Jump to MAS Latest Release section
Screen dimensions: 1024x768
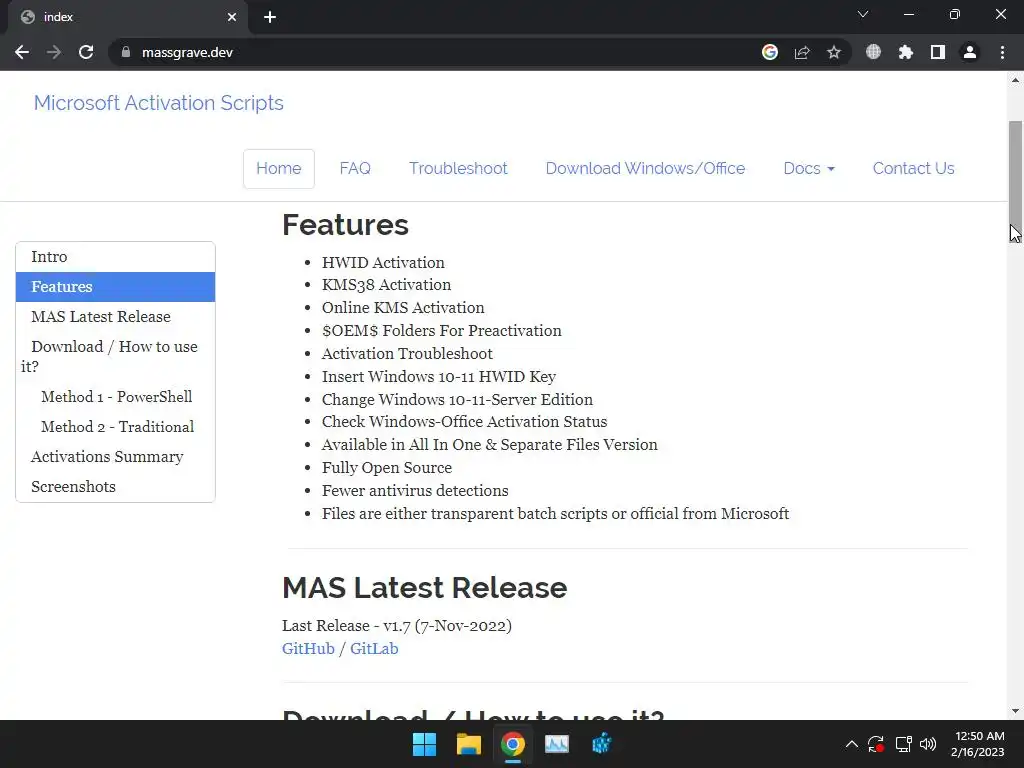[116, 317]
